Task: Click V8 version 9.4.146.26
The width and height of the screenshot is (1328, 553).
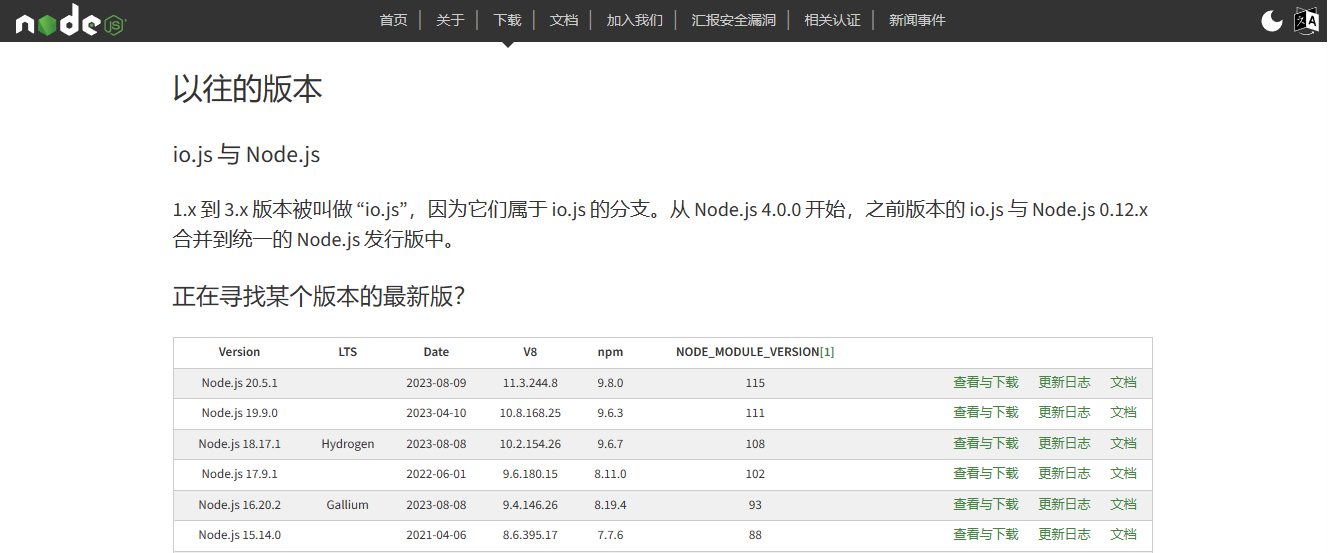Action: tap(530, 505)
